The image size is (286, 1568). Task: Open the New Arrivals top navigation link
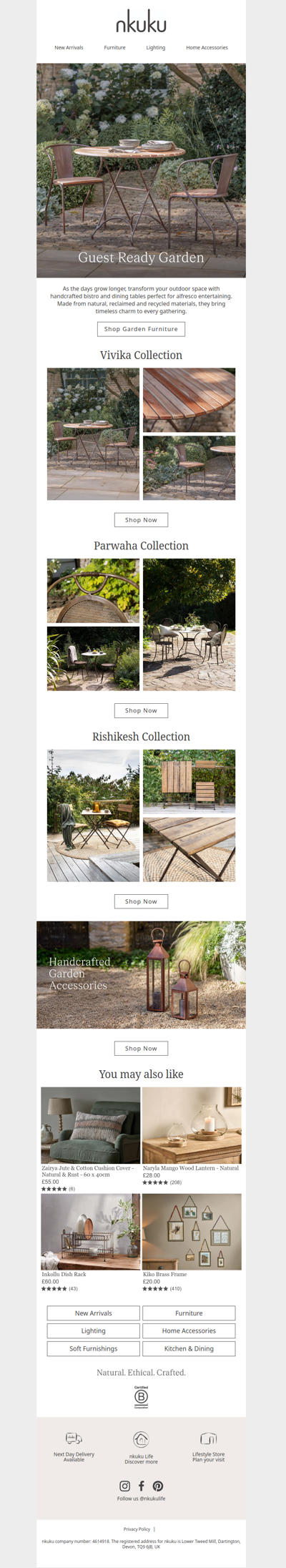click(x=69, y=48)
